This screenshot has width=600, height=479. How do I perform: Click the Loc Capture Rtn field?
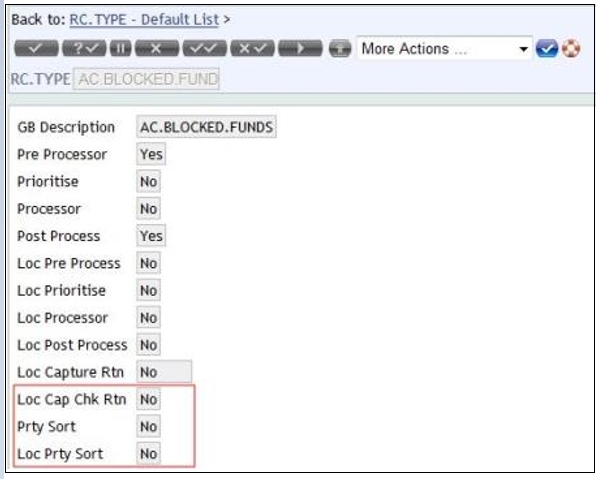pos(163,372)
